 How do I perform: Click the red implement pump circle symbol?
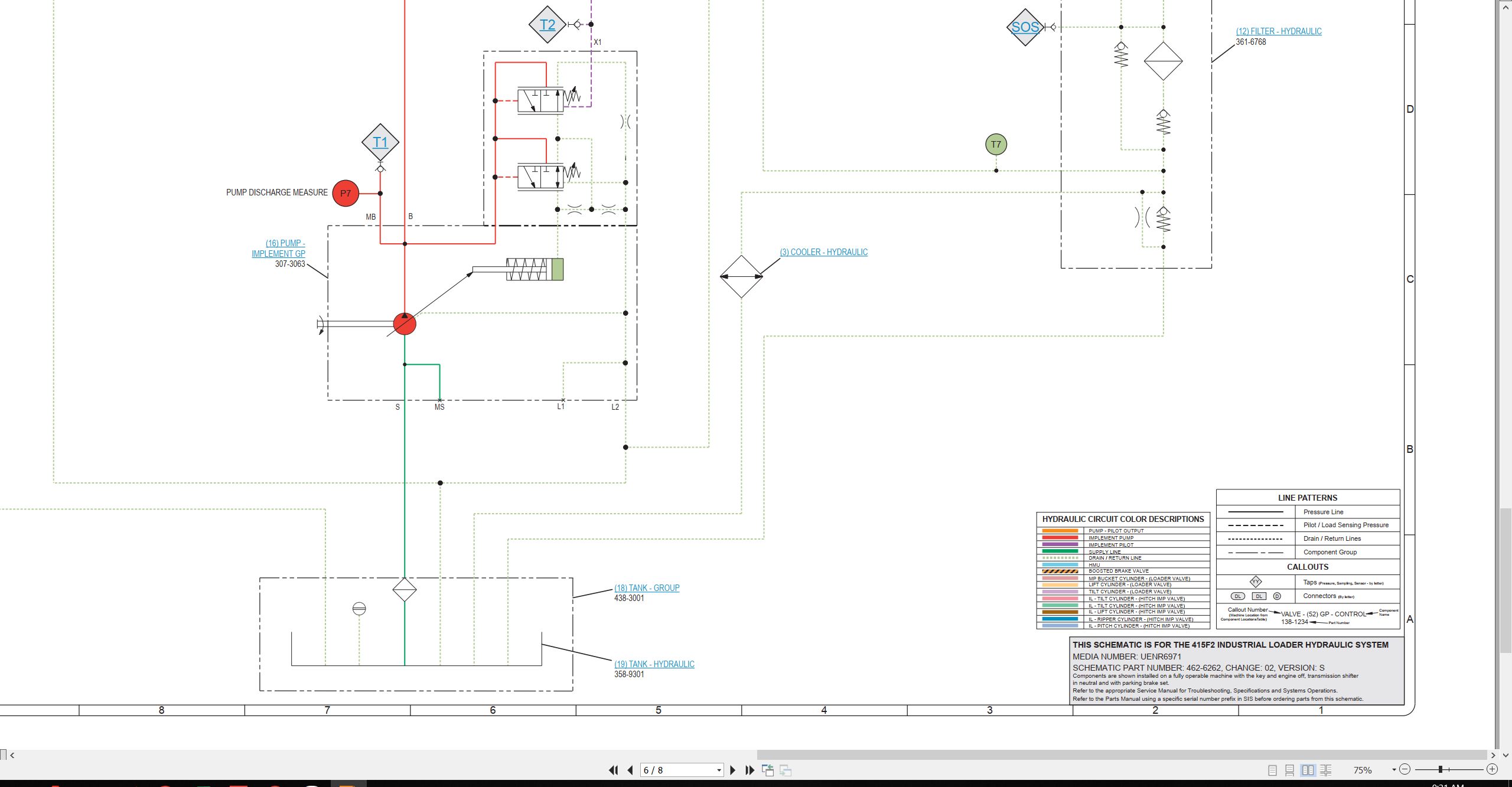coord(405,324)
